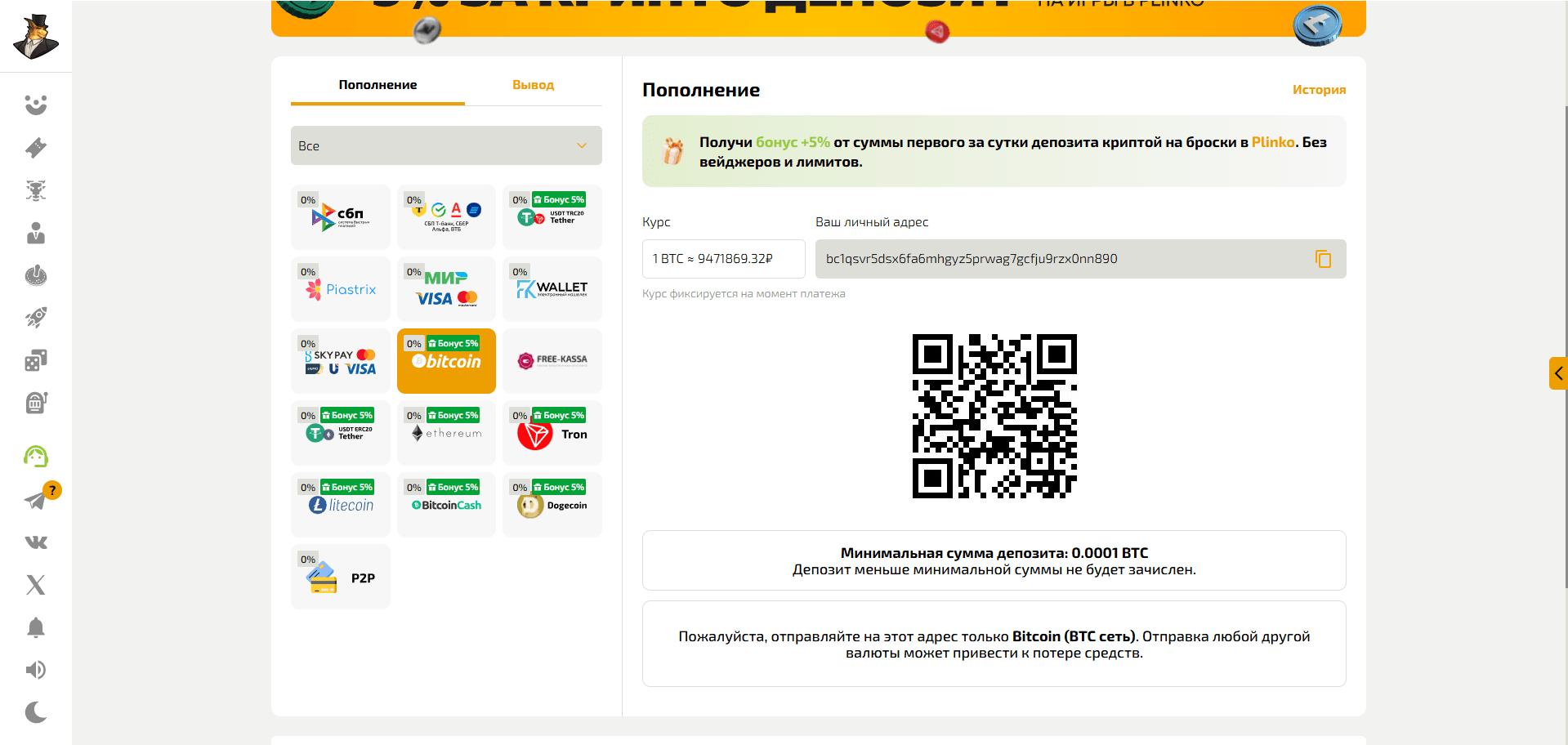Open the ticket sidebar icon
The image size is (1568, 745).
pos(36,148)
